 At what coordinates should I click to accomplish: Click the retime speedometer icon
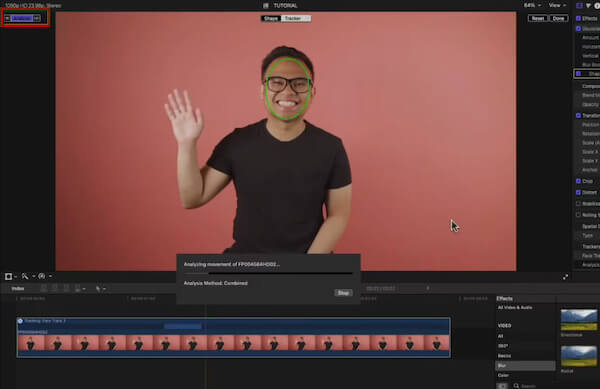pos(42,276)
